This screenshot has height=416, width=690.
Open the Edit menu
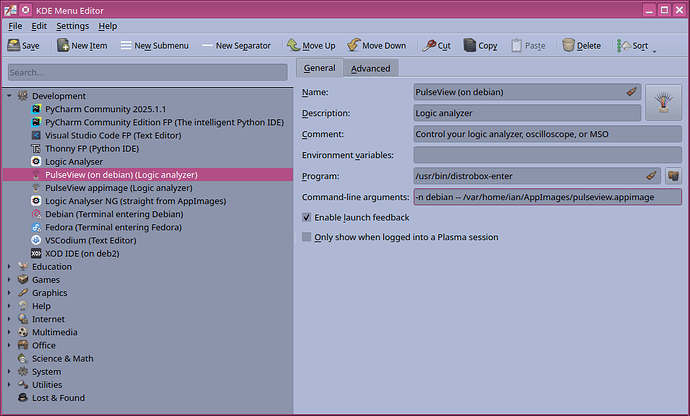tap(39, 26)
